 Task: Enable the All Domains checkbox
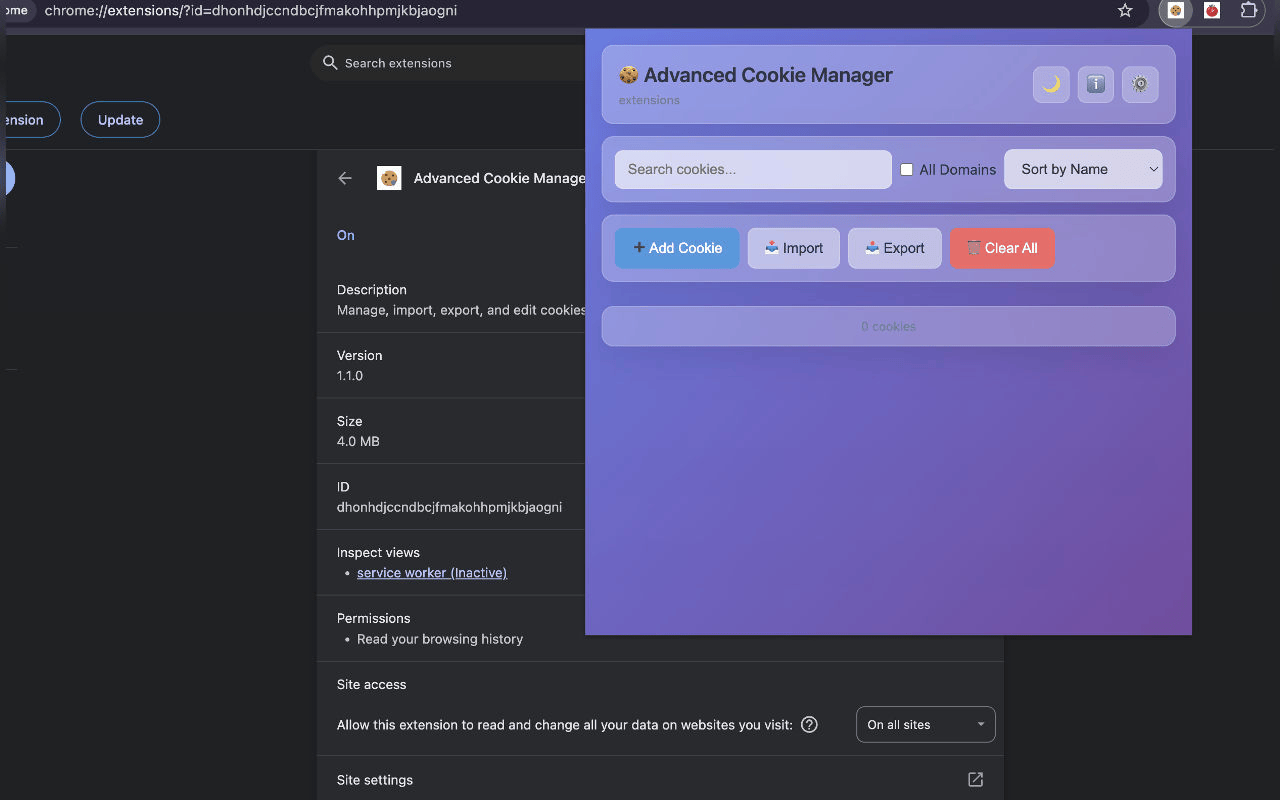click(x=907, y=170)
